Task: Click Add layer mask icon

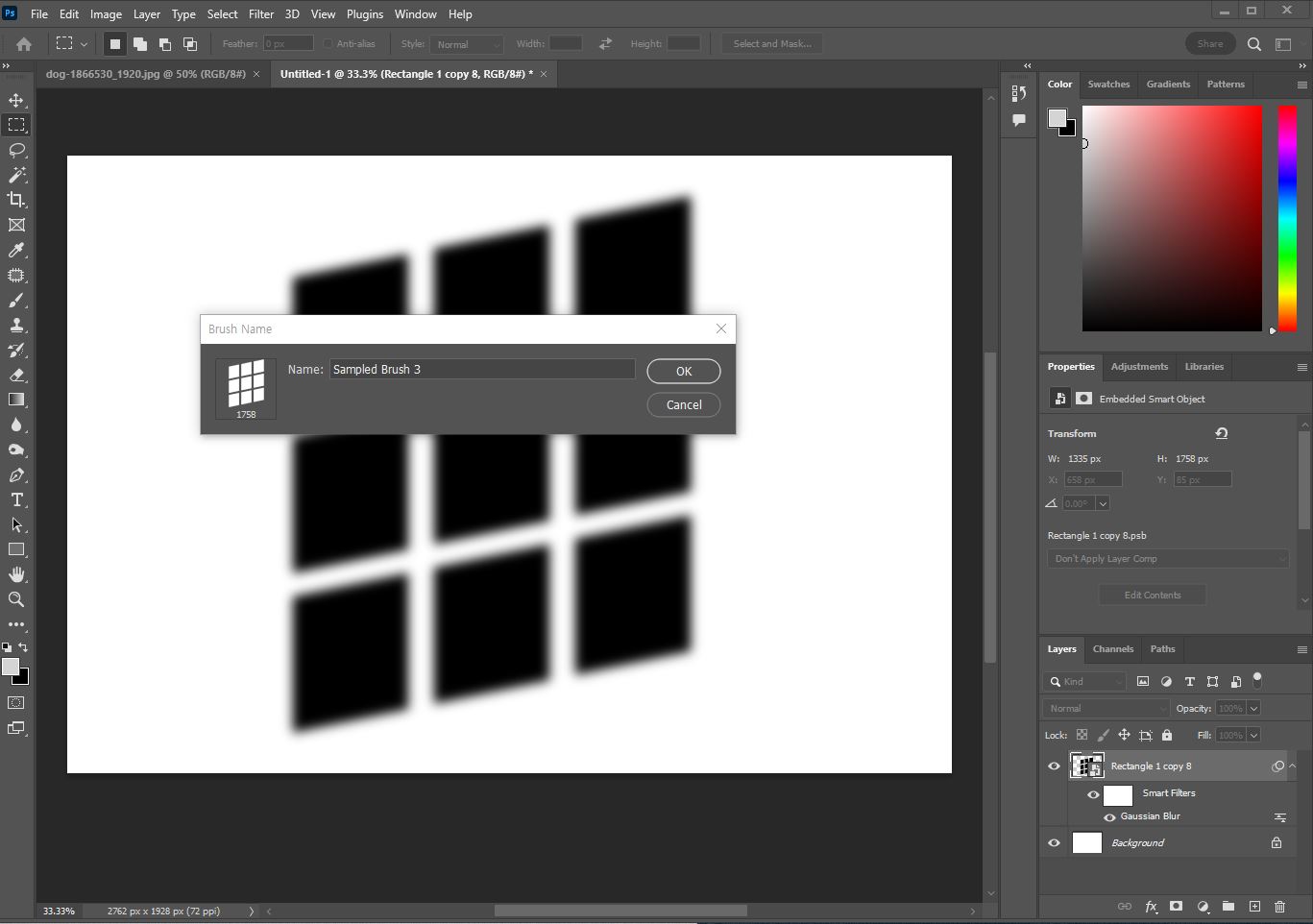Action: (x=1176, y=906)
